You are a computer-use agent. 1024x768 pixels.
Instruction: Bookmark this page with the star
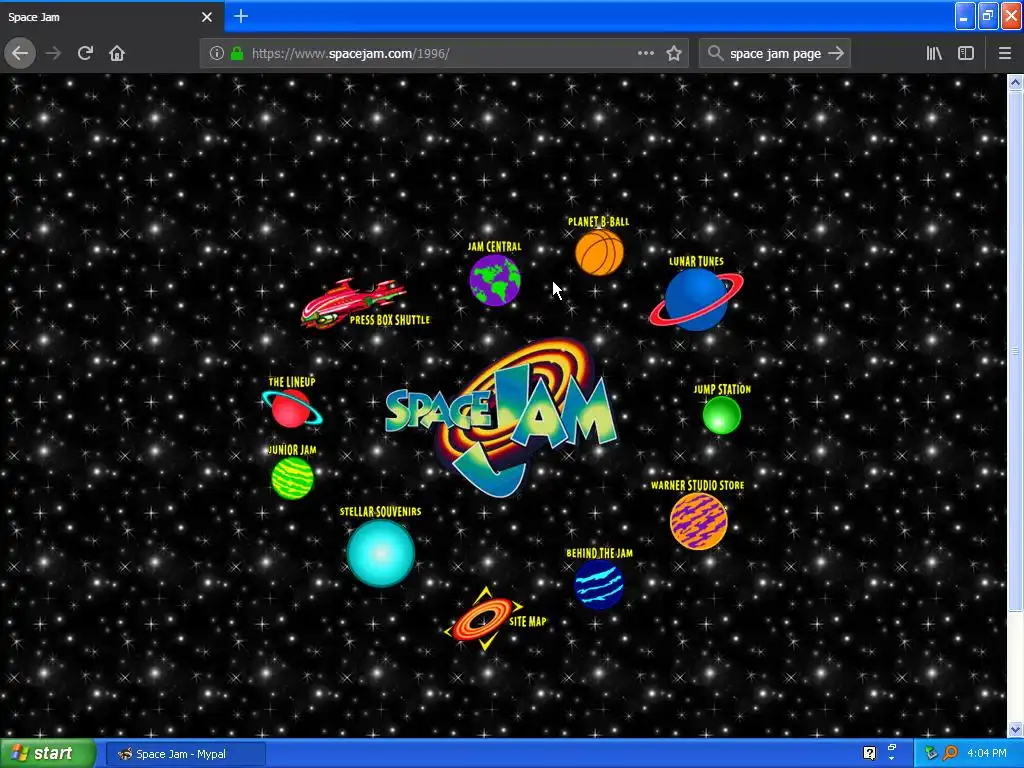point(674,54)
